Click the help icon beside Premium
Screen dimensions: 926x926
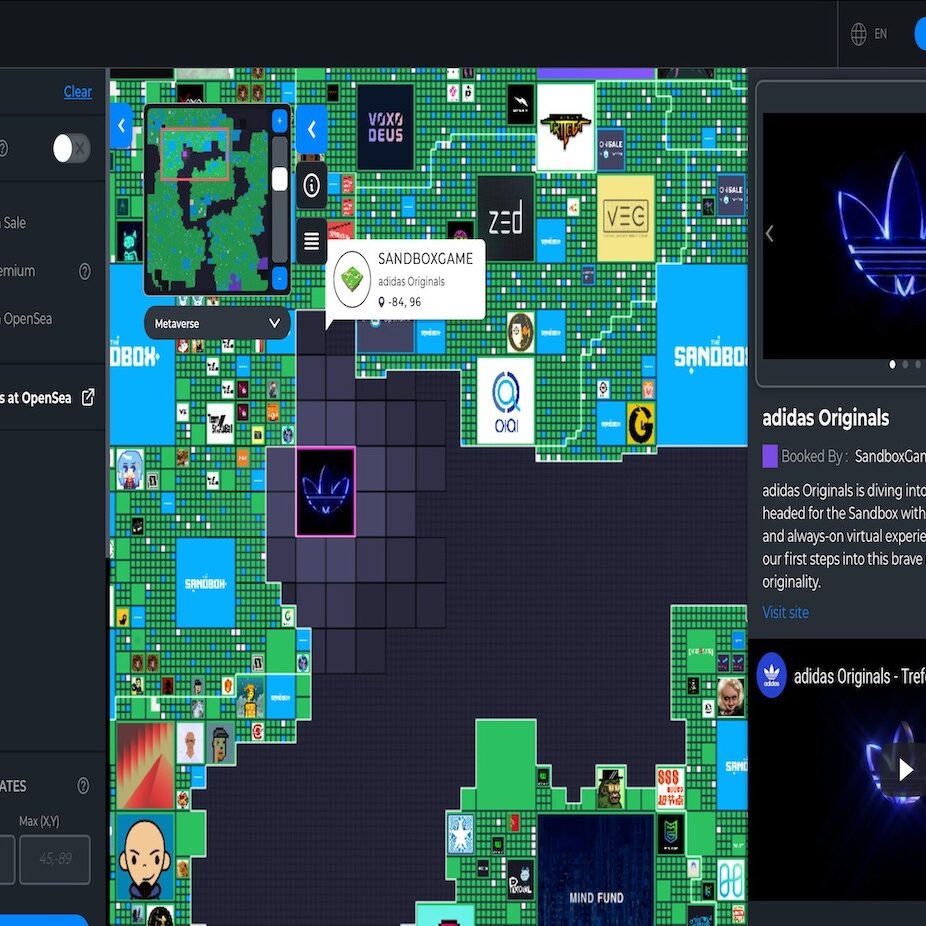(x=85, y=271)
